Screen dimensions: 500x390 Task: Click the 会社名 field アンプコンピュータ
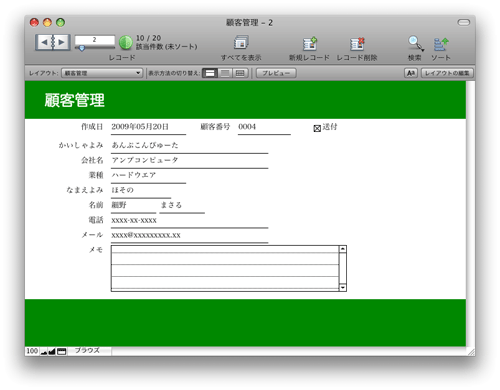pos(189,161)
